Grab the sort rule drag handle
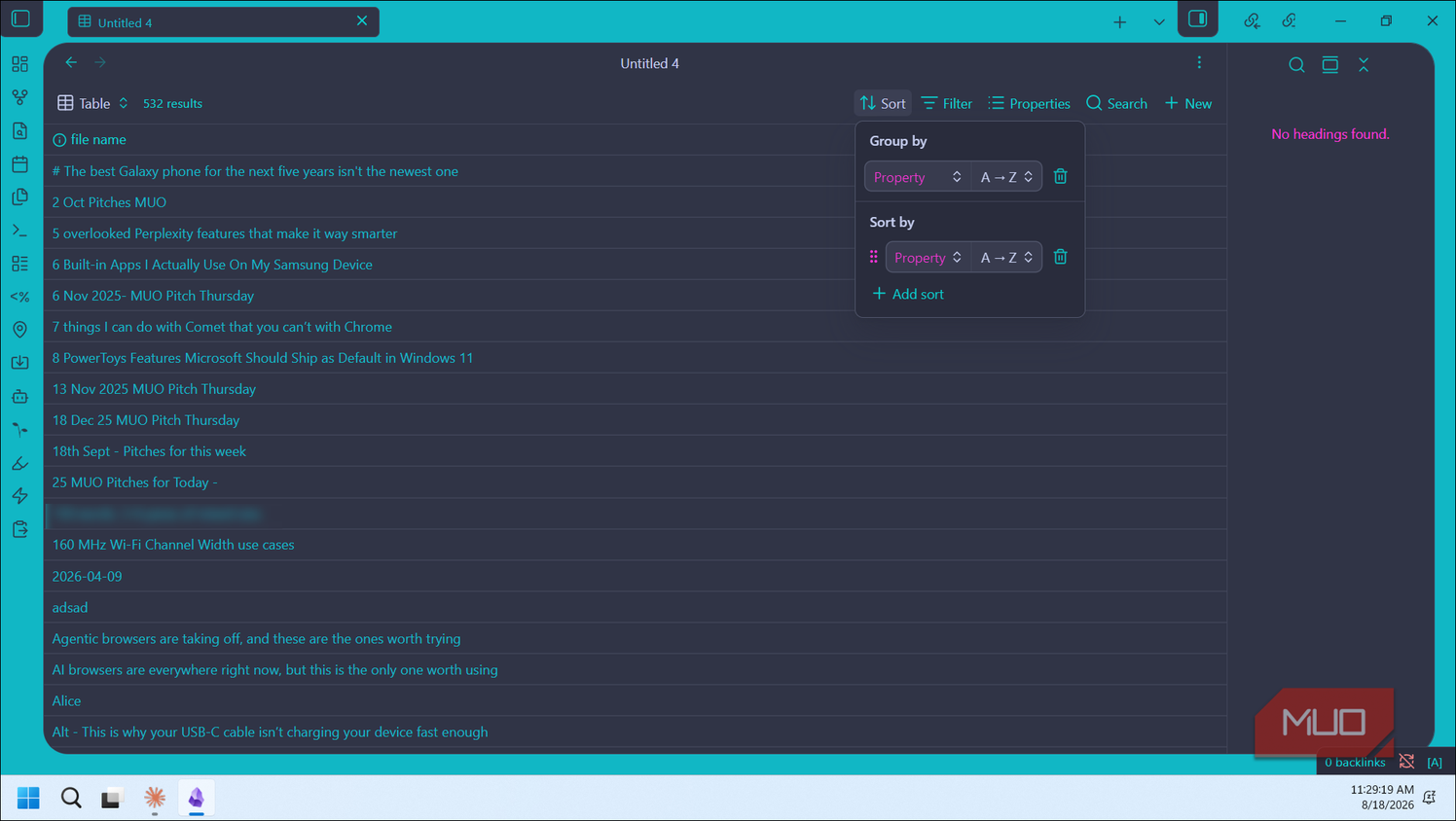The image size is (1456, 821). [x=873, y=257]
